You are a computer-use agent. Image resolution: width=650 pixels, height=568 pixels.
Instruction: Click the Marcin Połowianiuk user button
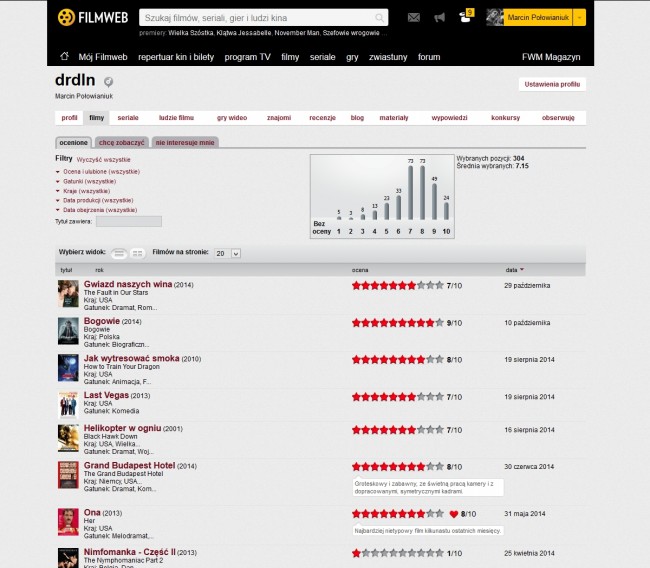pyautogui.click(x=538, y=17)
